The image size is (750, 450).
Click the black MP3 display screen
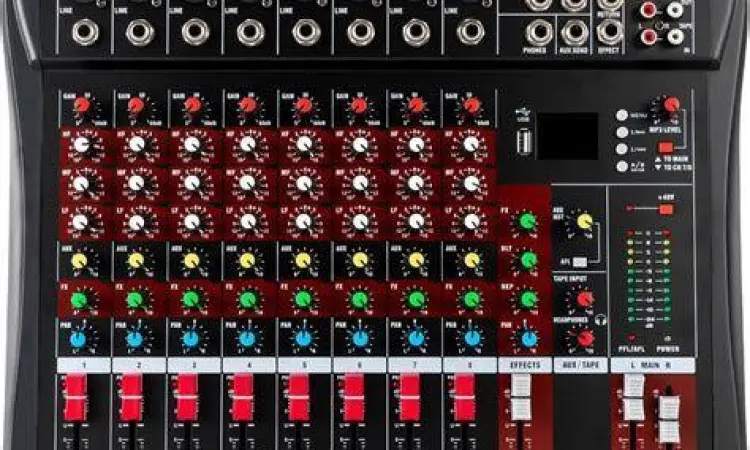[x=568, y=136]
